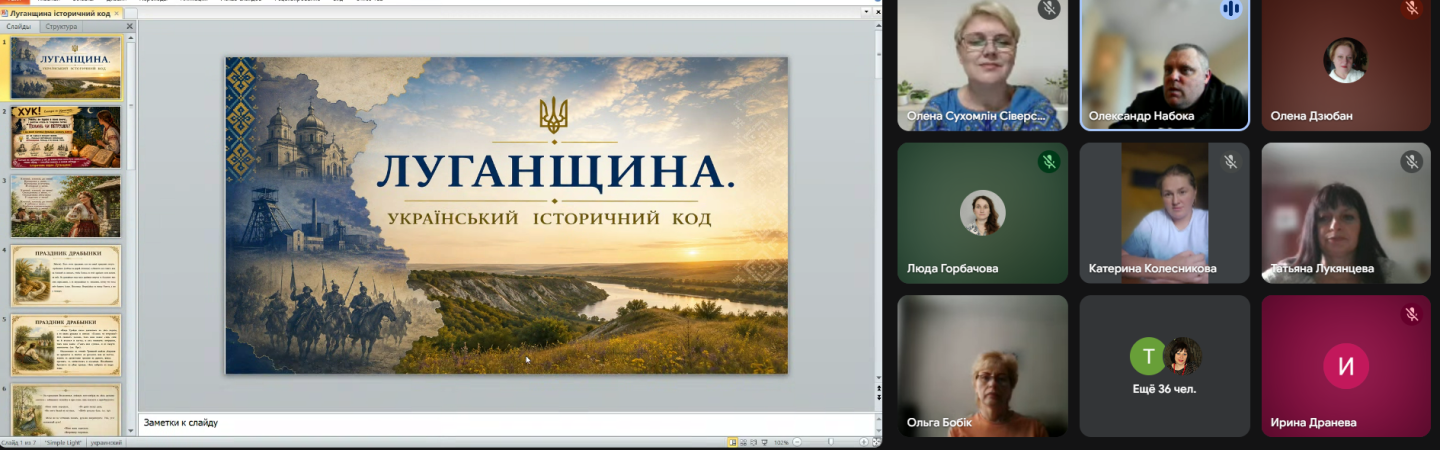Click muted mic icon on Катерина Колесникова tile

tap(1231, 161)
